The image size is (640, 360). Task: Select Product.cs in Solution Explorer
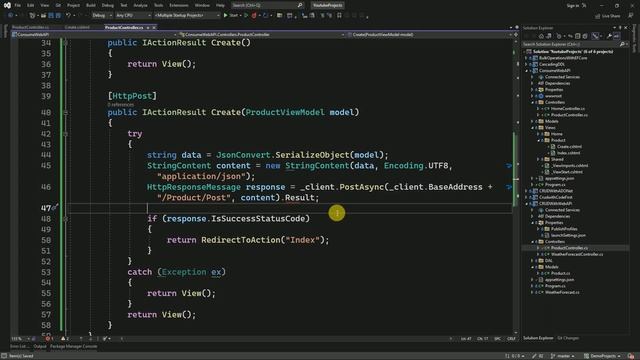[x=560, y=273]
